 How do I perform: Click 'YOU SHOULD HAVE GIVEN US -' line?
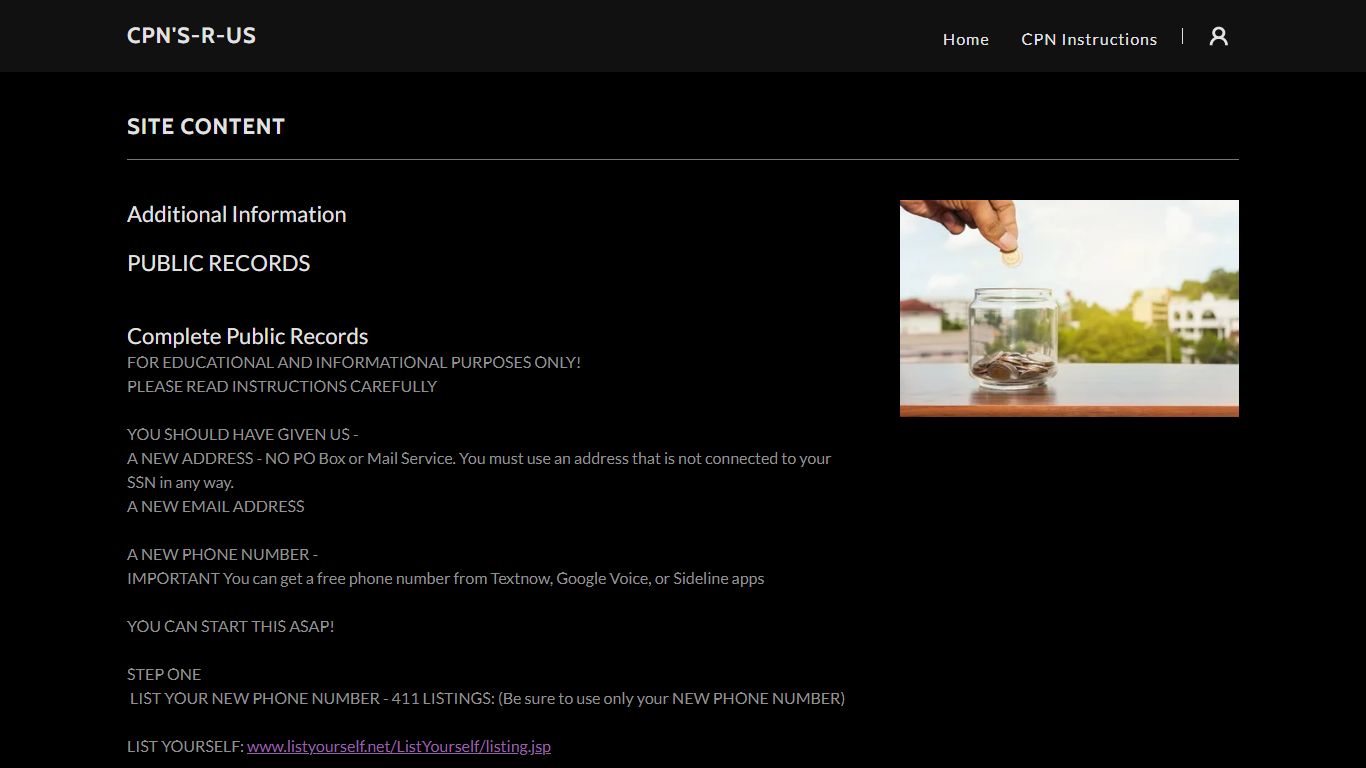click(243, 434)
